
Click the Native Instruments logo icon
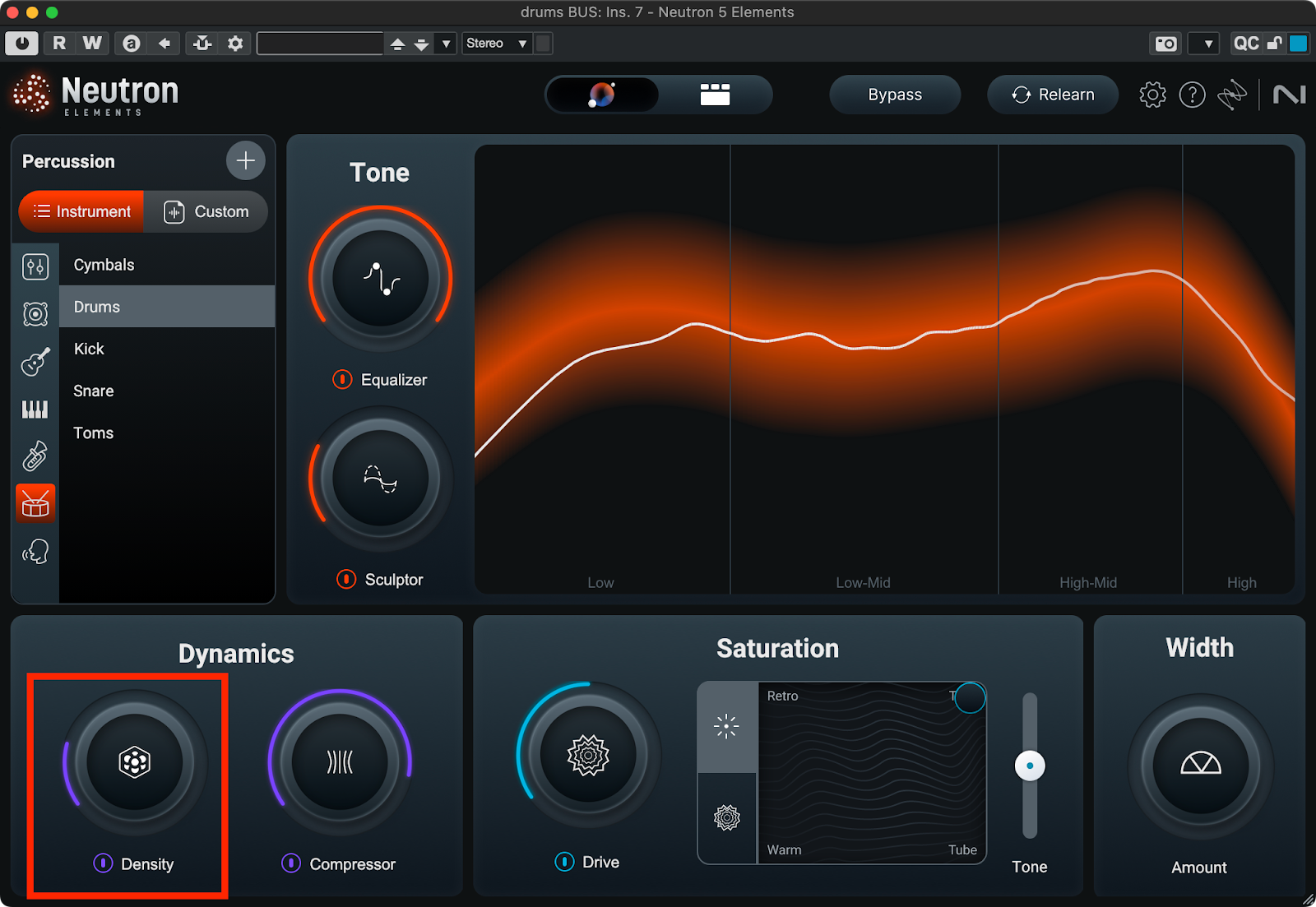point(1289,95)
